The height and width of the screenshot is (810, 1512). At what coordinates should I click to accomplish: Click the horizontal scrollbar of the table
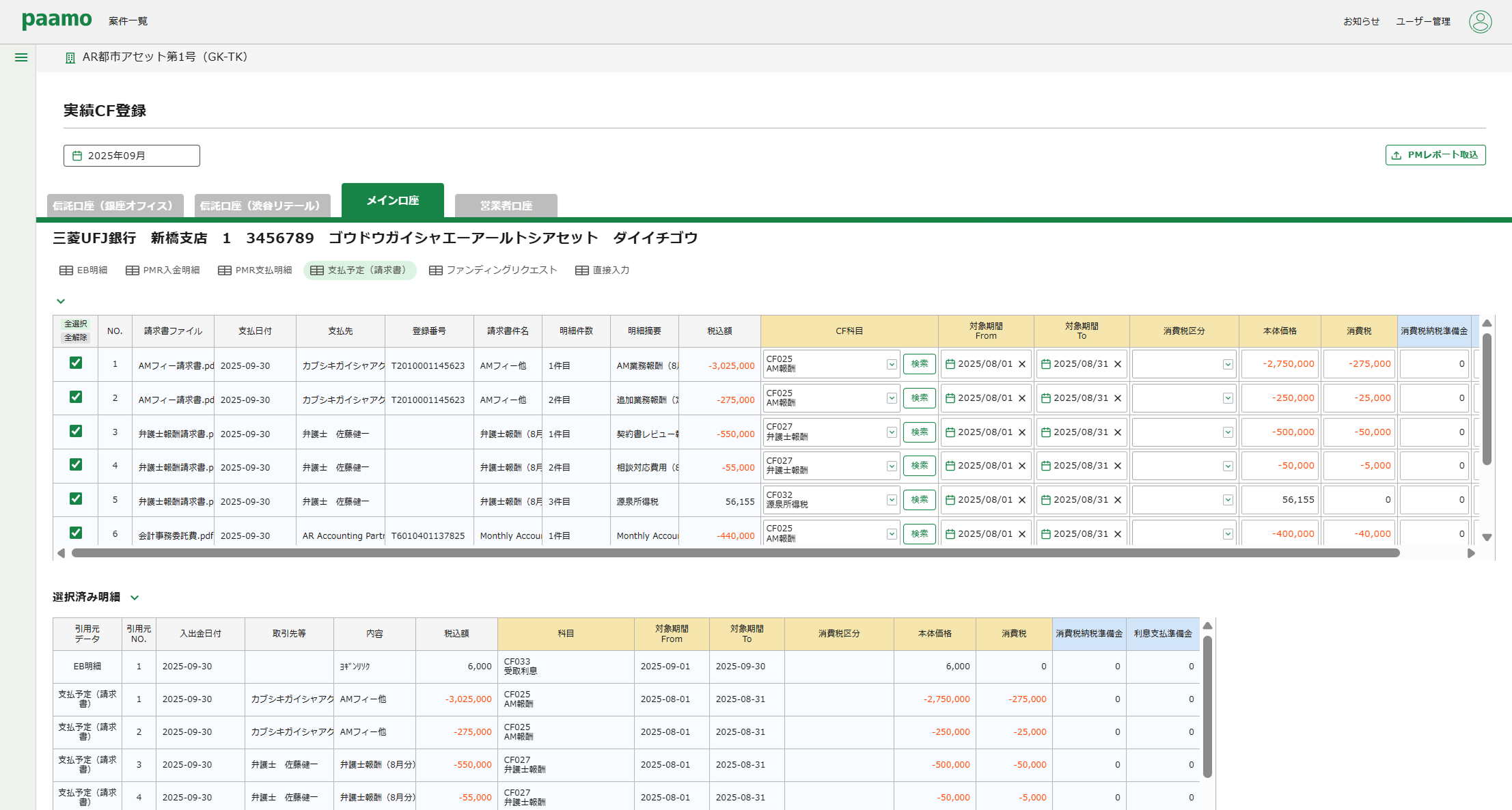click(x=735, y=553)
